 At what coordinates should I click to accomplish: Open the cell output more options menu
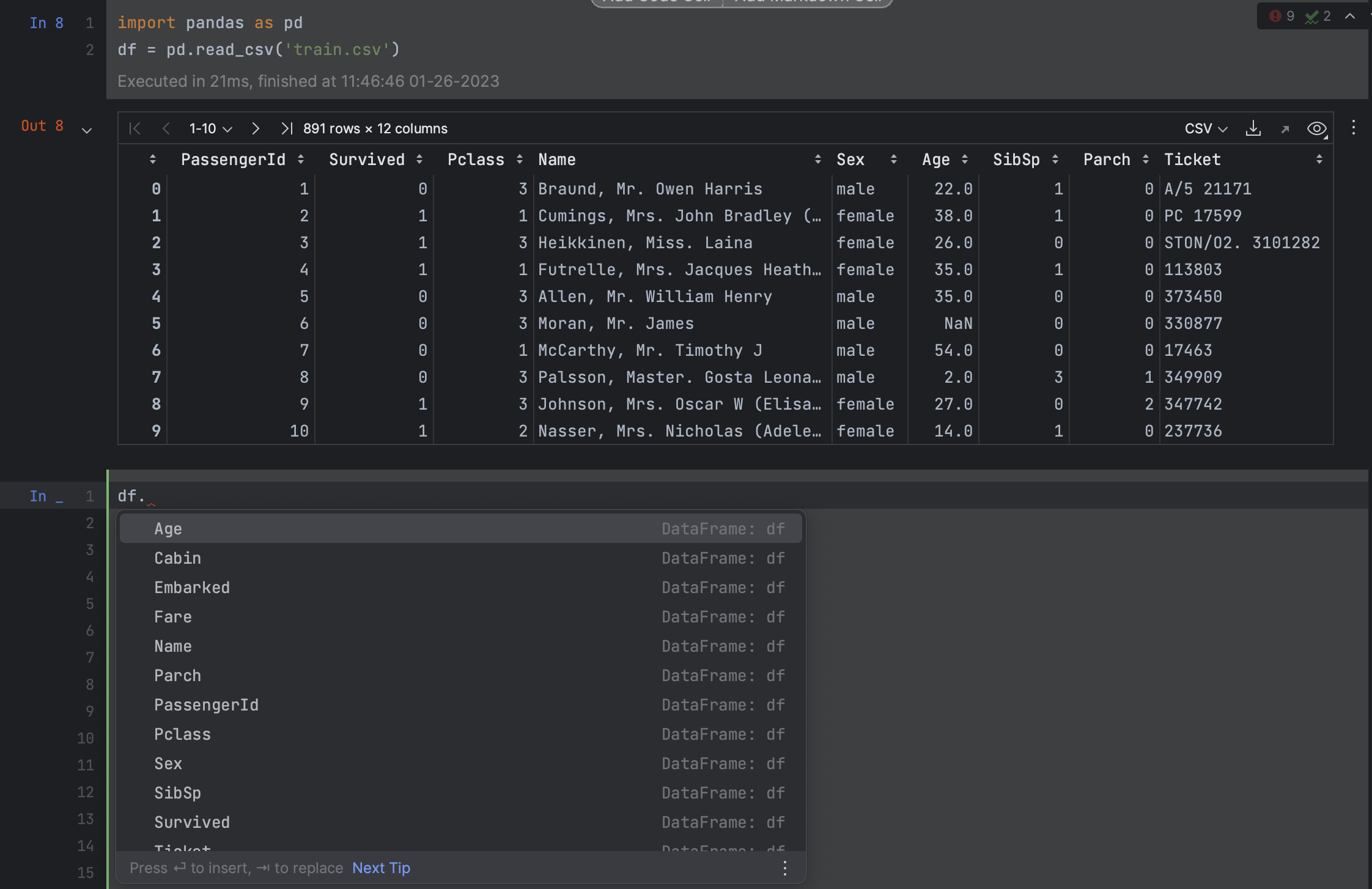pyautogui.click(x=1354, y=128)
